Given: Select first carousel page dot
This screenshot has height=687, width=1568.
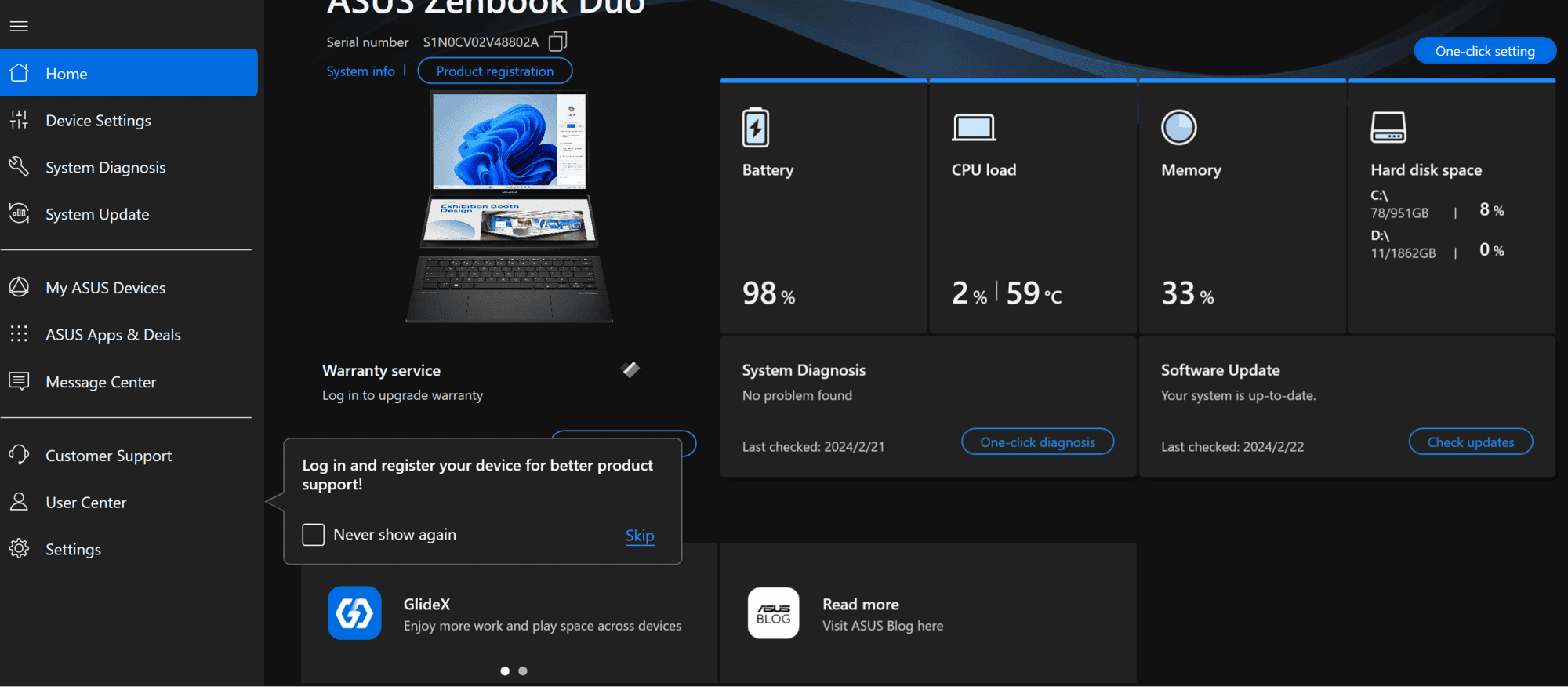Looking at the screenshot, I should (x=505, y=671).
